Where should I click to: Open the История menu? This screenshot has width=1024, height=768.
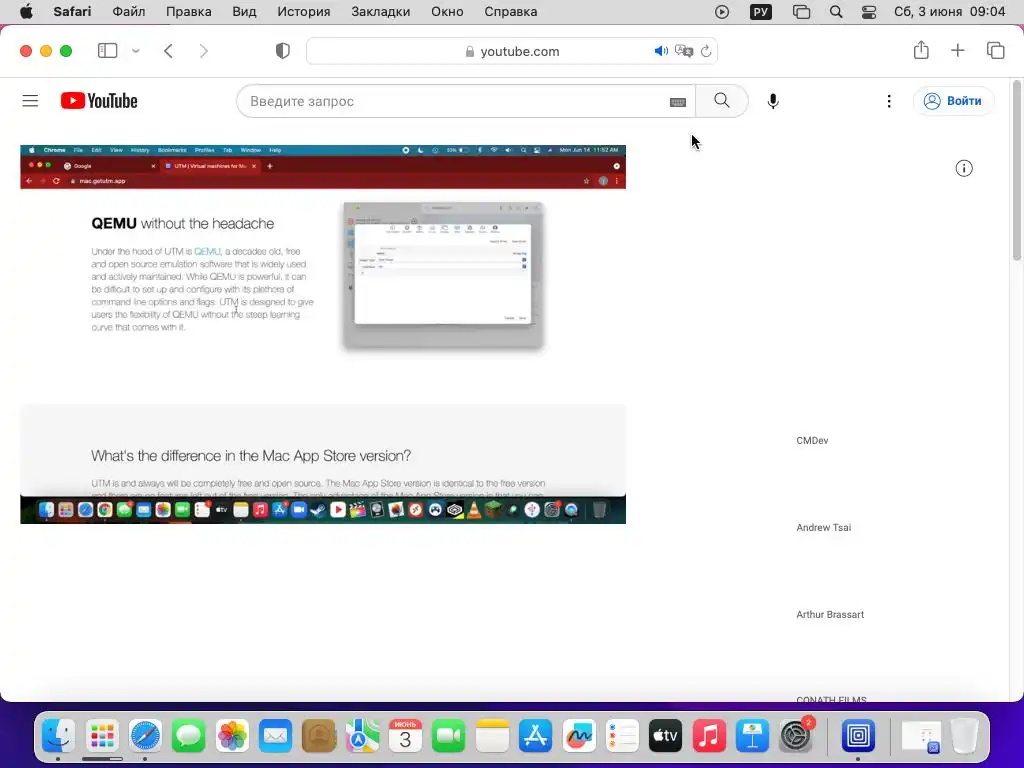tap(304, 12)
